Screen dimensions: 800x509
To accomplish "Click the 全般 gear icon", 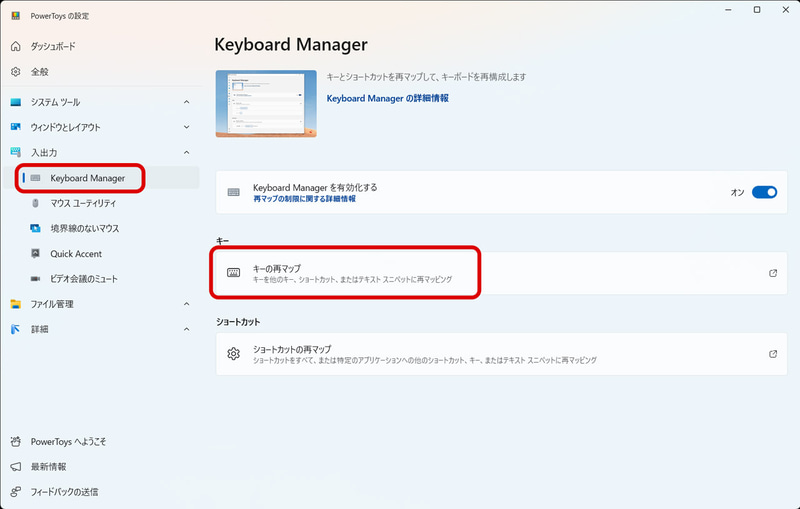I will tap(16, 72).
